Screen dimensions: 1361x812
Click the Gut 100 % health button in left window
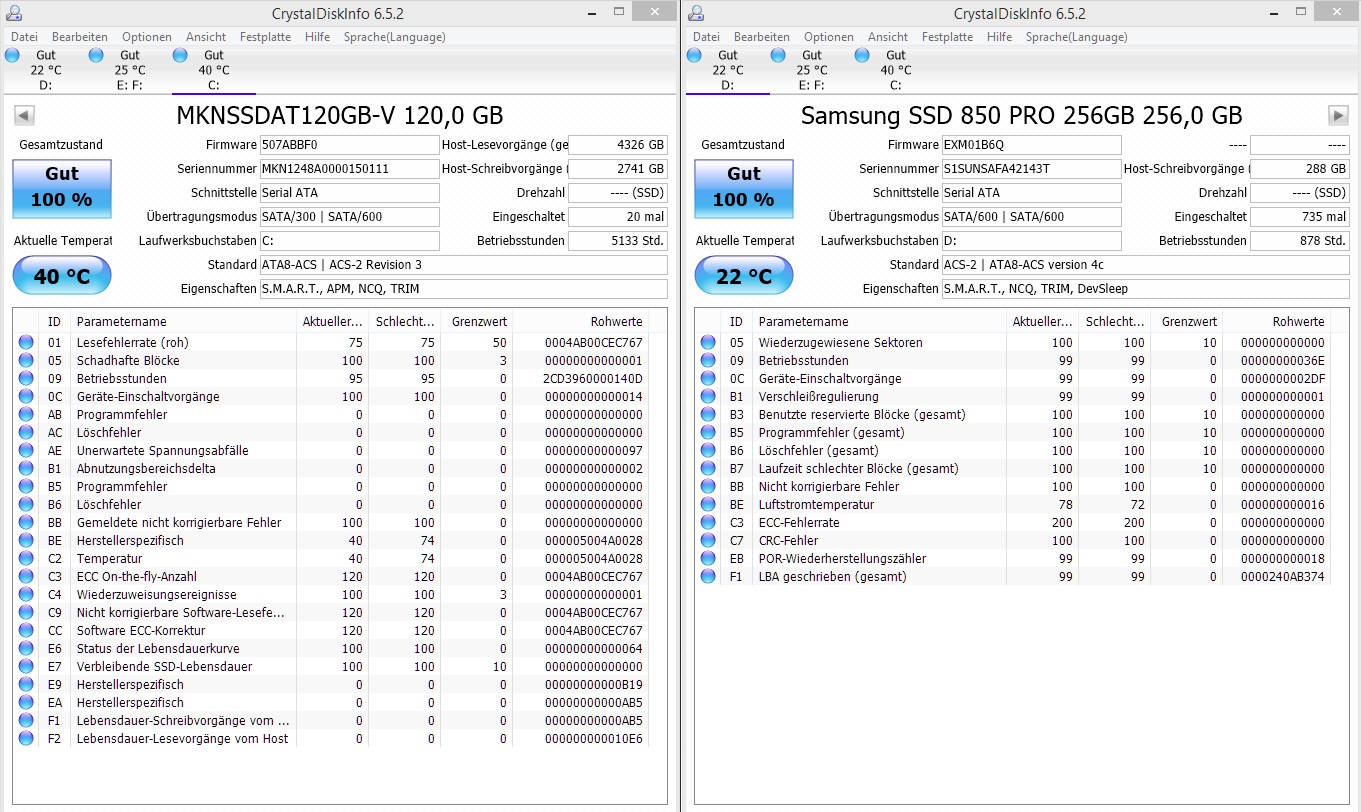pyautogui.click(x=61, y=187)
